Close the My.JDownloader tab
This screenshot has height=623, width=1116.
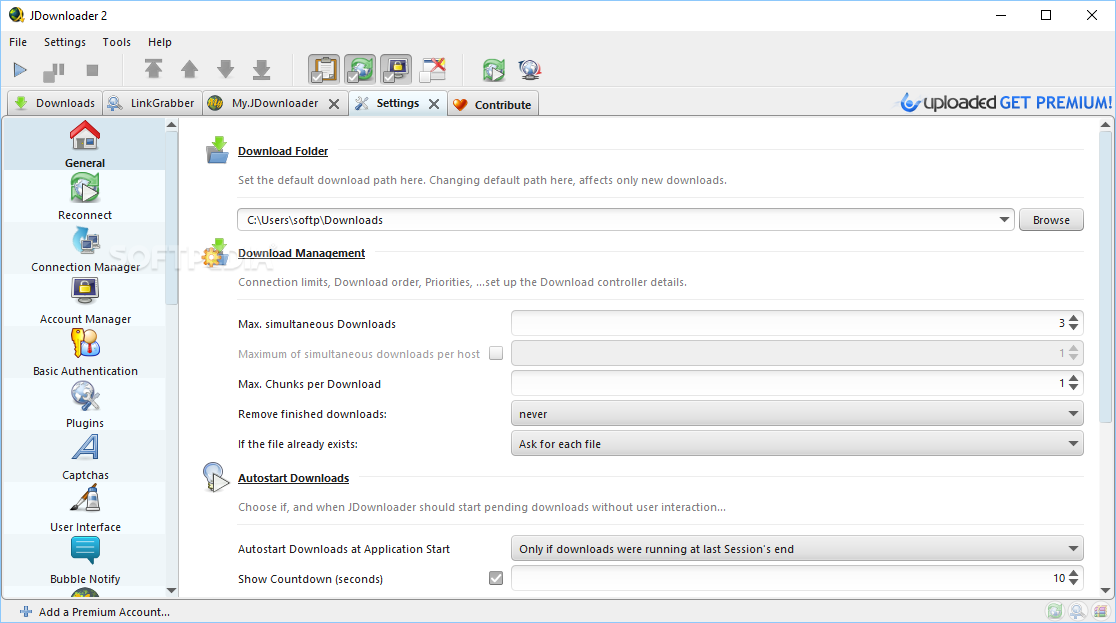[x=334, y=104]
